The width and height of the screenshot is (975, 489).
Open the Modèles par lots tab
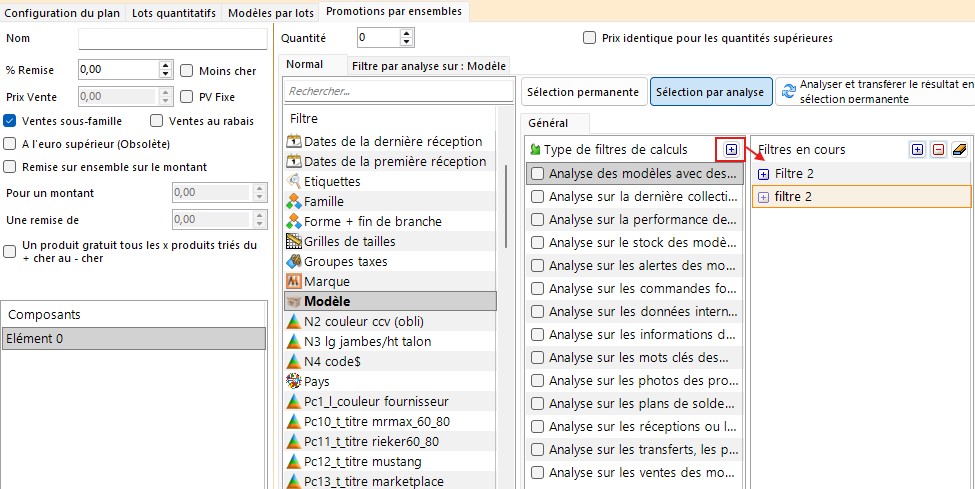[270, 13]
